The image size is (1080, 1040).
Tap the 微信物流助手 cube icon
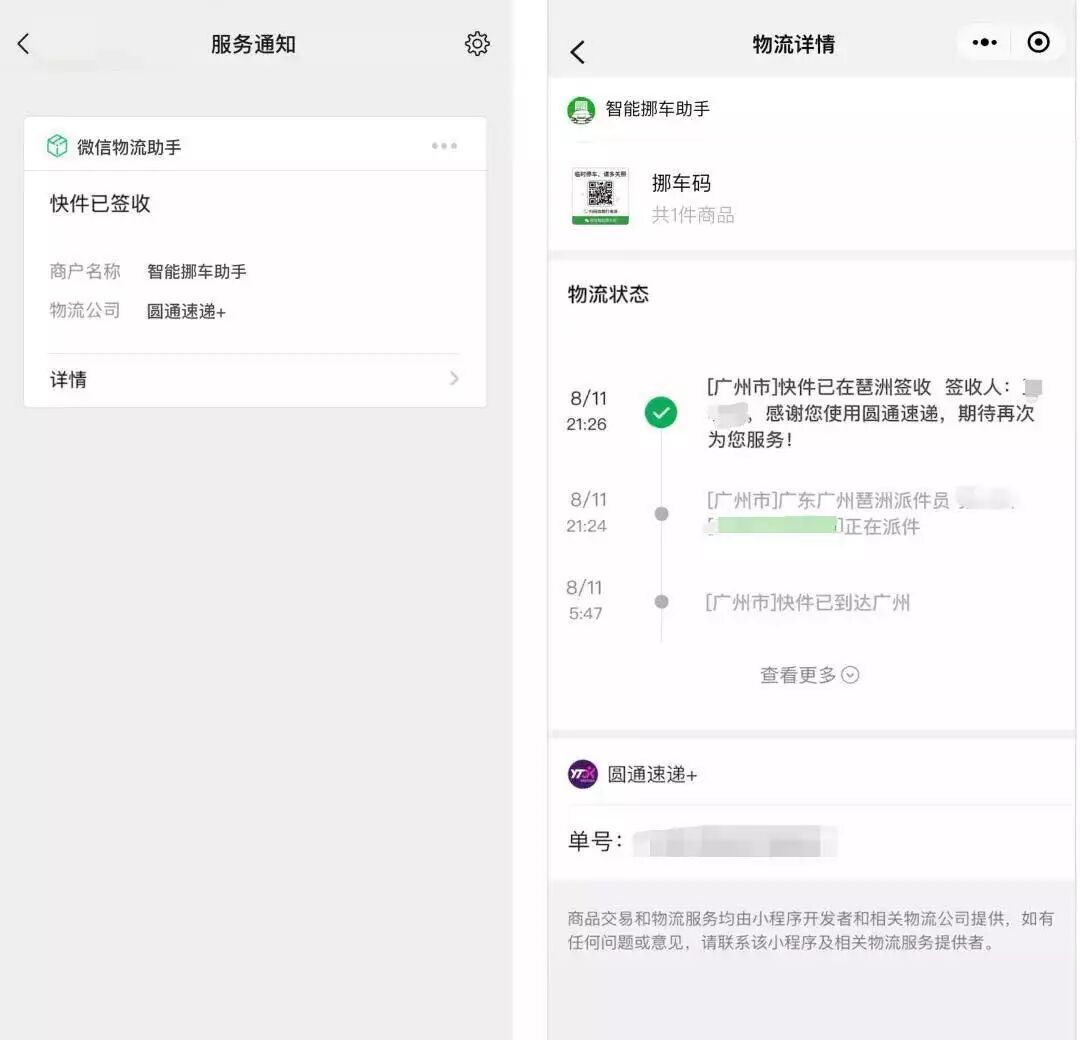pos(57,146)
